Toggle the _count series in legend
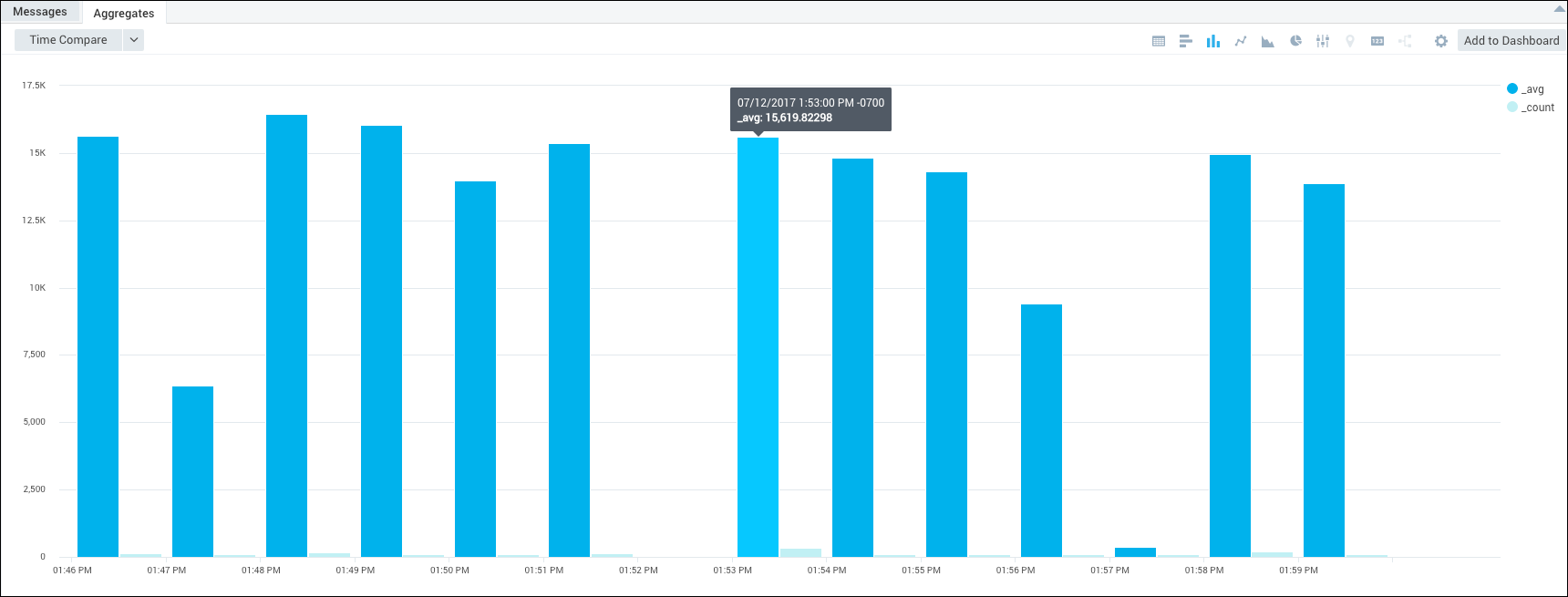Screen dimensions: 1568x597 [1530, 108]
